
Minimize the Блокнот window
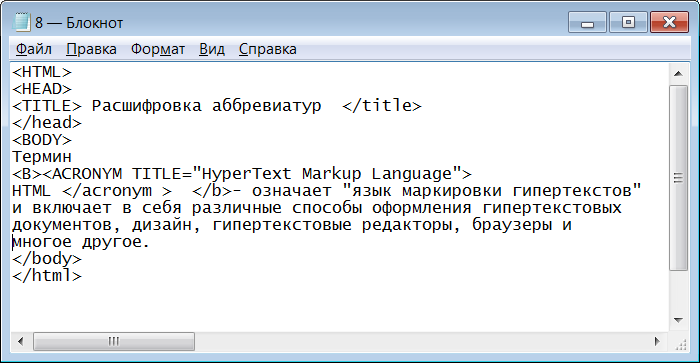(588, 22)
